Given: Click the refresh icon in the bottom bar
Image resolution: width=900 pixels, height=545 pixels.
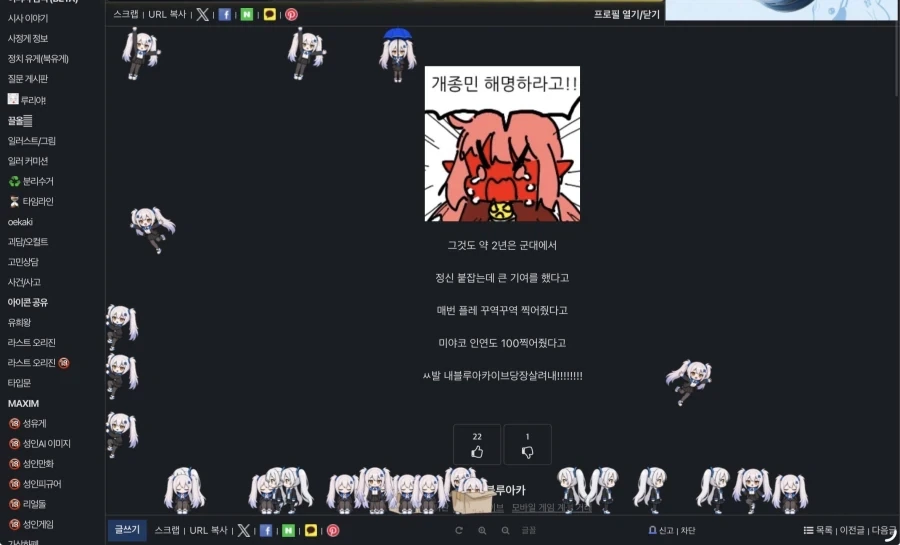Looking at the screenshot, I should [x=459, y=531].
